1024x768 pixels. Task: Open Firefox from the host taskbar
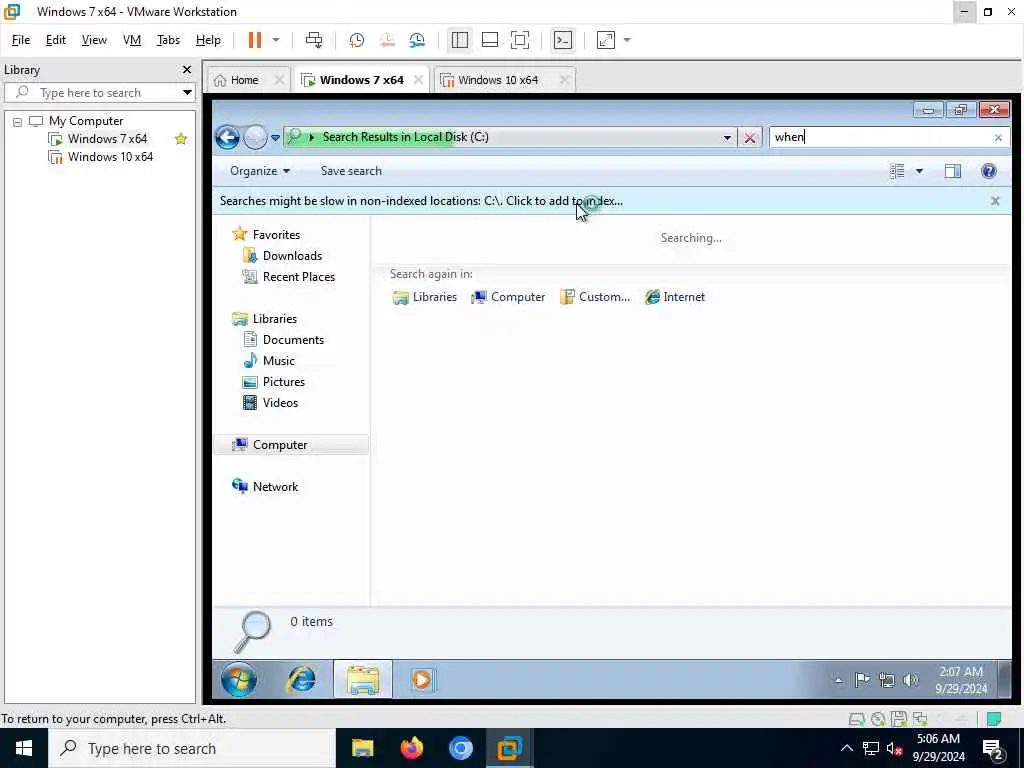411,748
